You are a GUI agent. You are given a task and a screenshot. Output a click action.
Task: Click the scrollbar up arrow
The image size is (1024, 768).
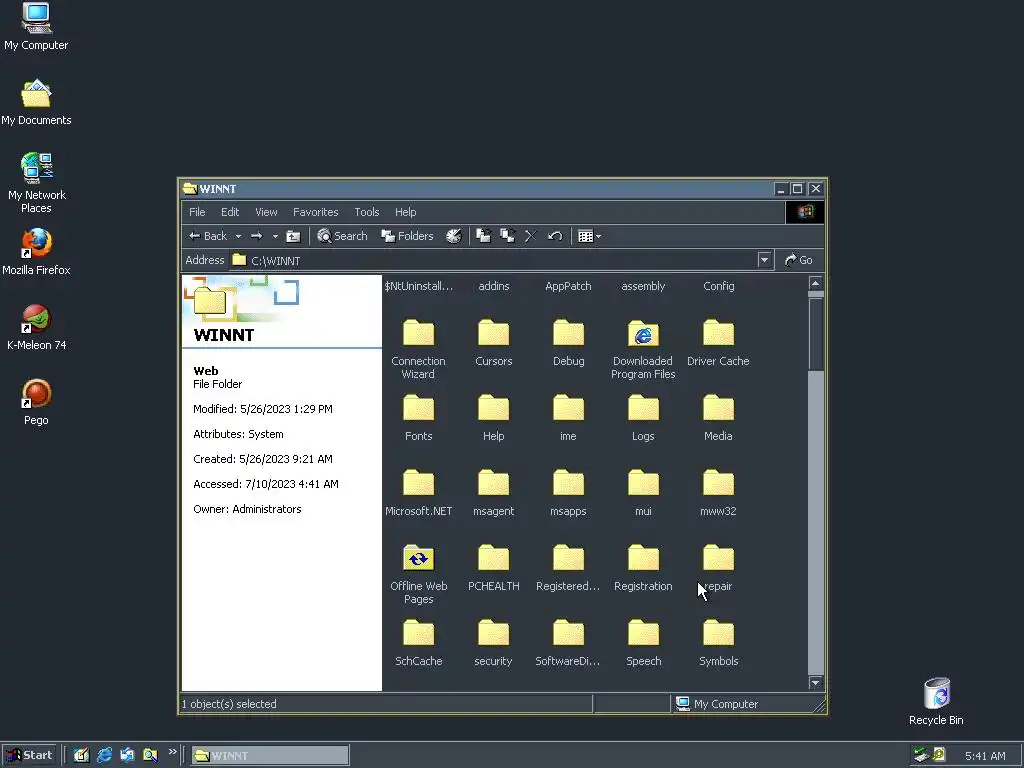[x=815, y=283]
